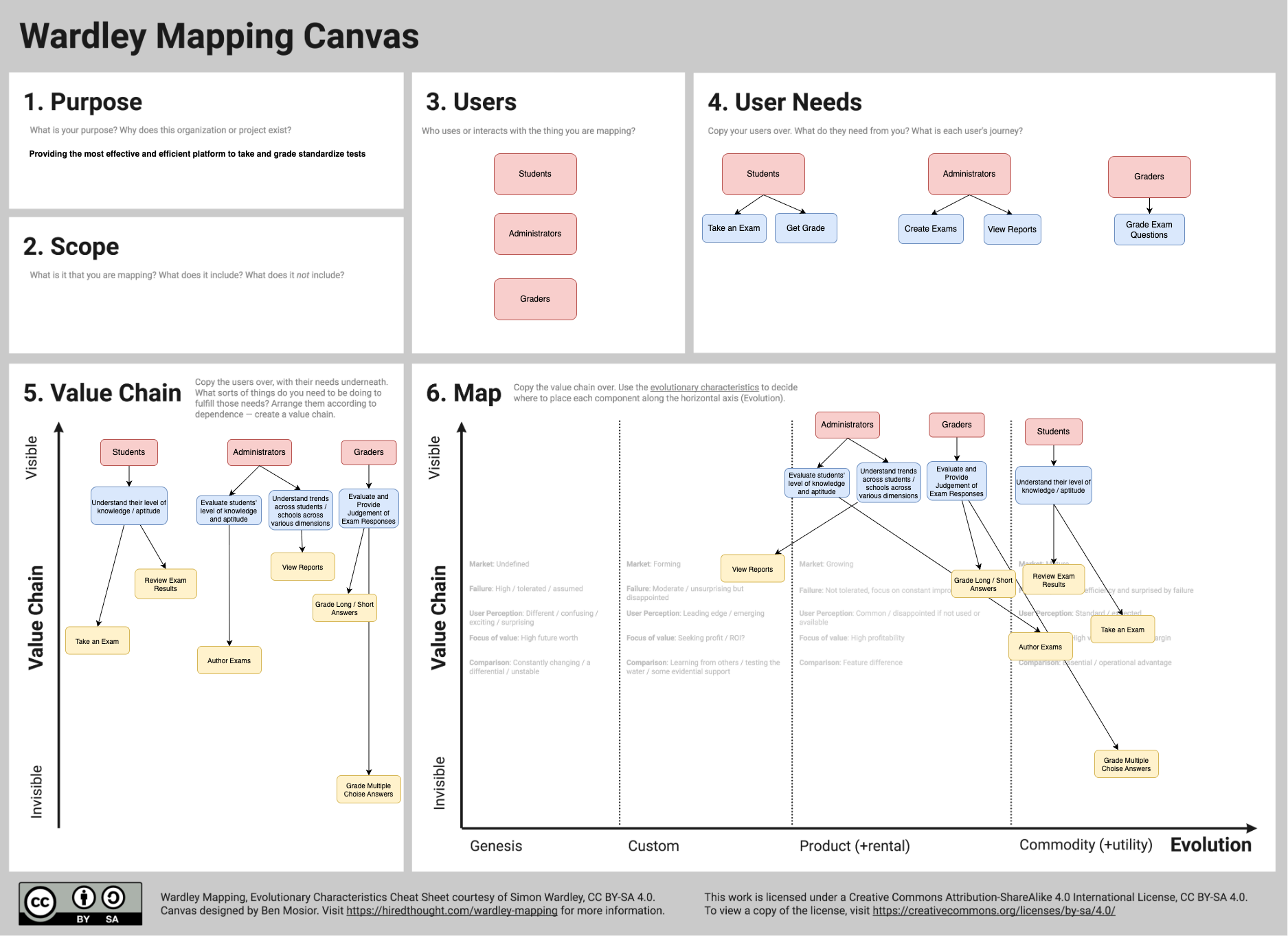Click the Grade Exam Questions node
This screenshot has width=1288, height=936.
point(1149,230)
